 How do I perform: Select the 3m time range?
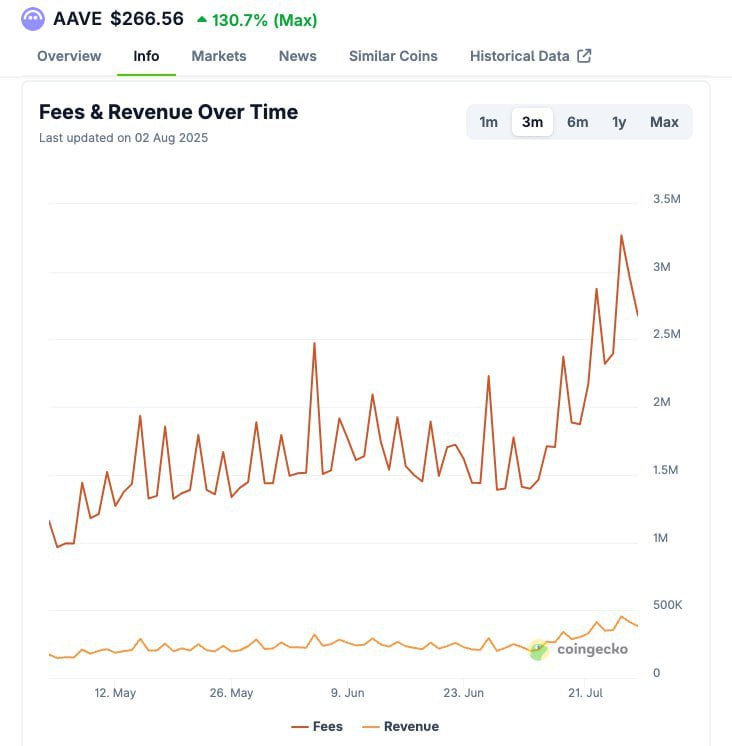[532, 122]
